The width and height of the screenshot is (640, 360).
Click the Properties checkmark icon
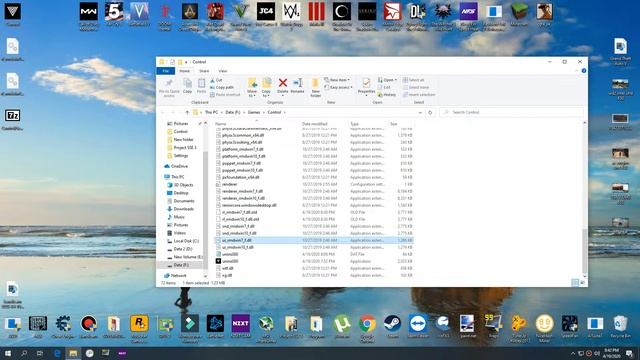[x=366, y=83]
